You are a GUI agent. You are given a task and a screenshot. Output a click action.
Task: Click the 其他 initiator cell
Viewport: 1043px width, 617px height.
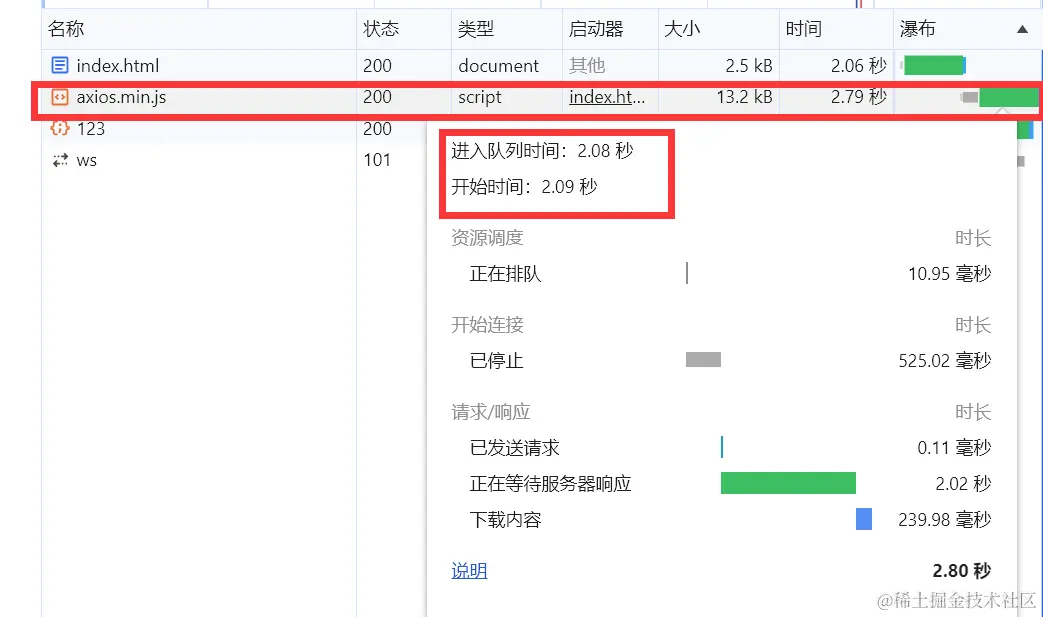[x=587, y=65]
